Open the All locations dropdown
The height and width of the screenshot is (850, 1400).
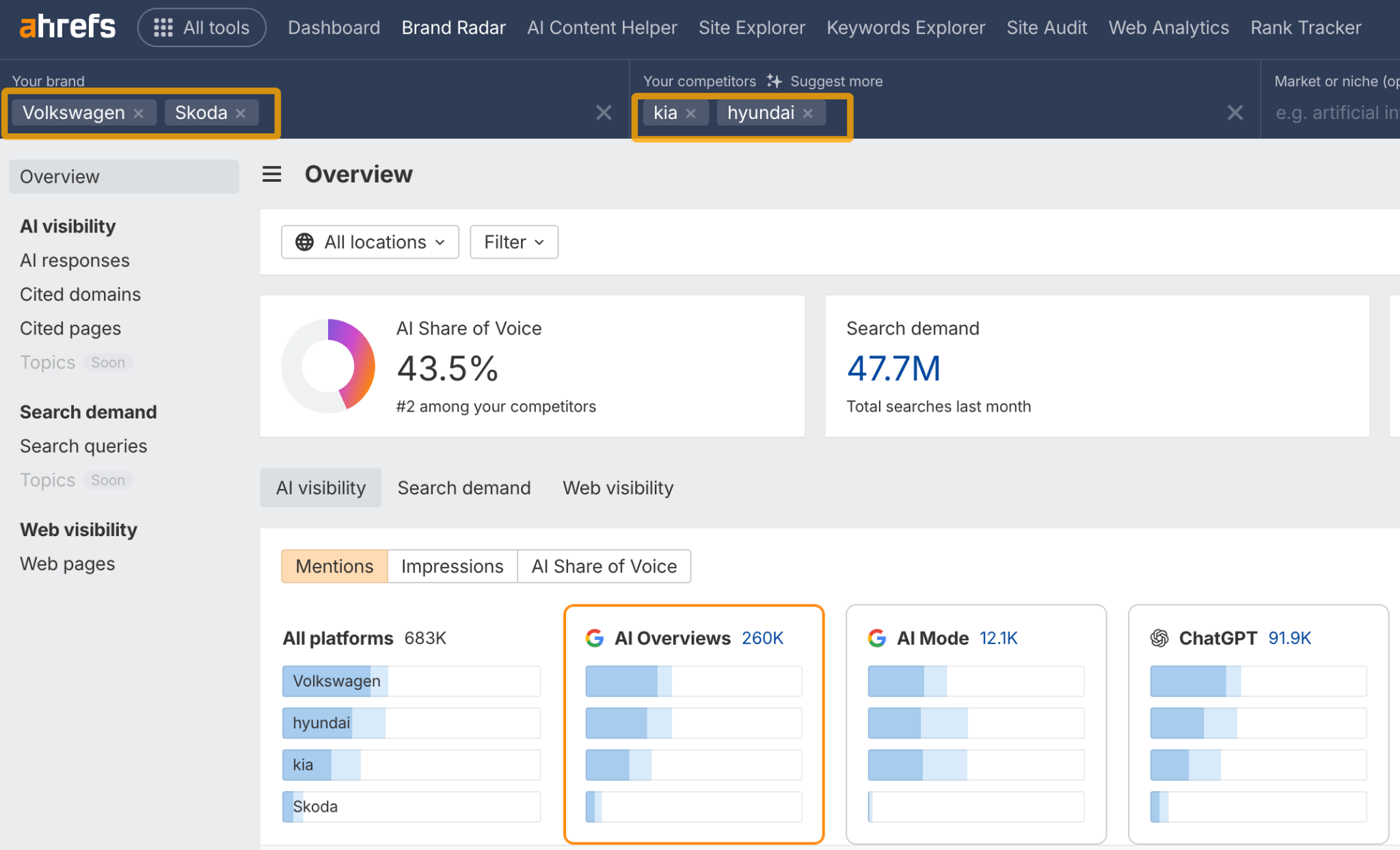pos(369,241)
